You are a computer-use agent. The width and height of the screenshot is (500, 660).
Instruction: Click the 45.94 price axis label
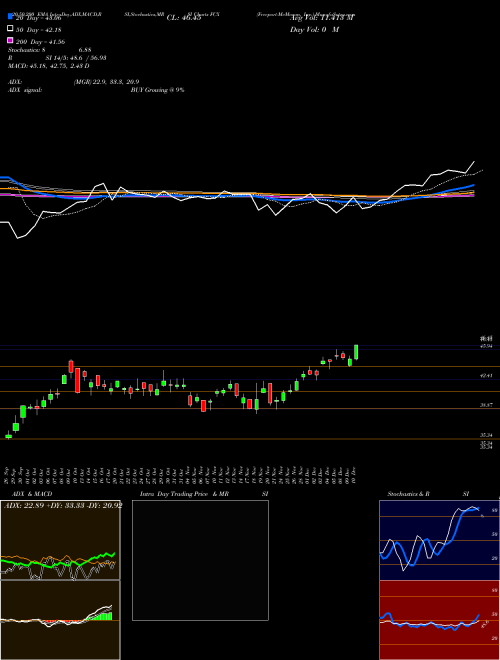point(486,346)
